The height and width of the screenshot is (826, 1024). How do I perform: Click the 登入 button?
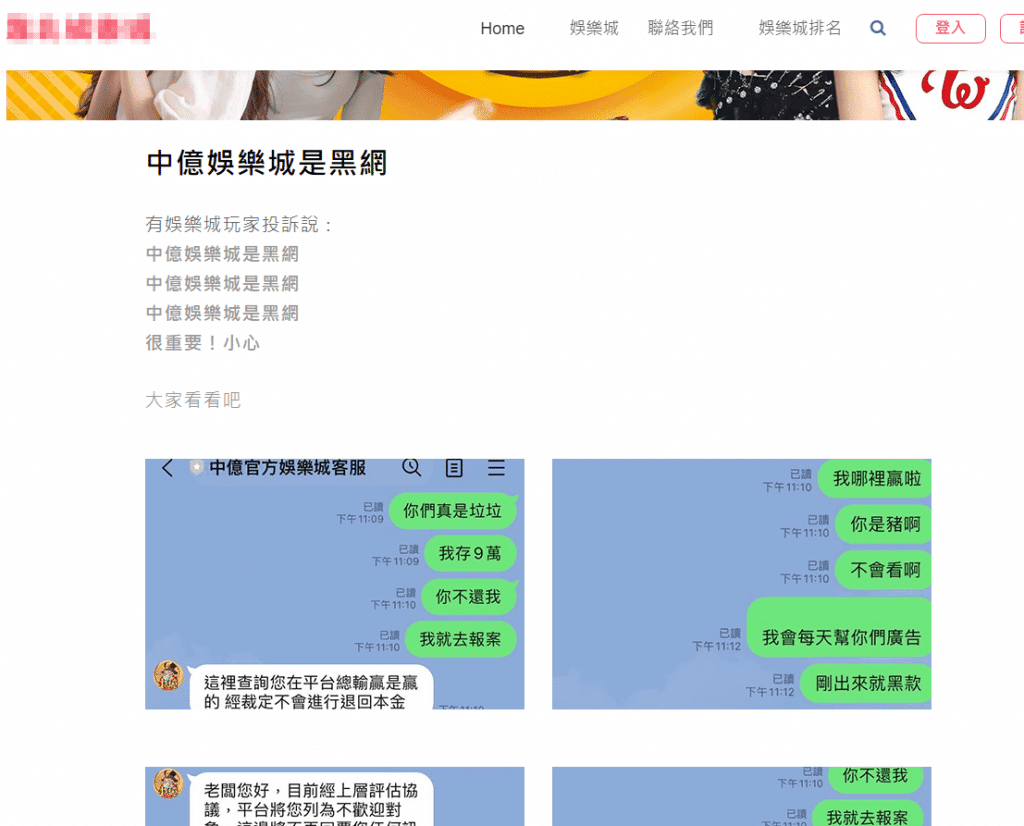pos(950,28)
